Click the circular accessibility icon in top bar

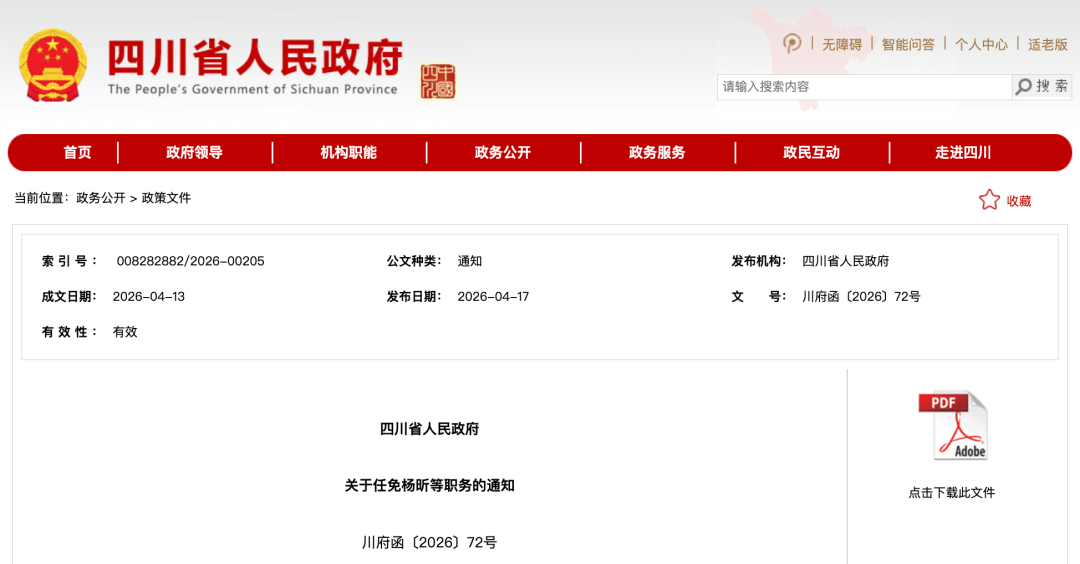tap(792, 43)
